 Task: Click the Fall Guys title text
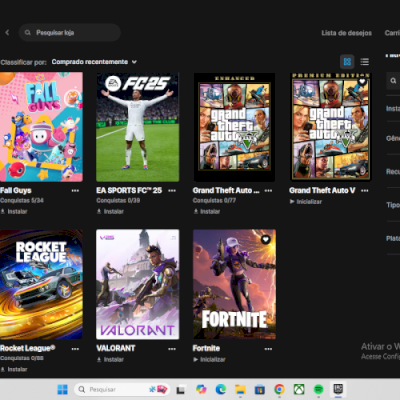point(16,190)
